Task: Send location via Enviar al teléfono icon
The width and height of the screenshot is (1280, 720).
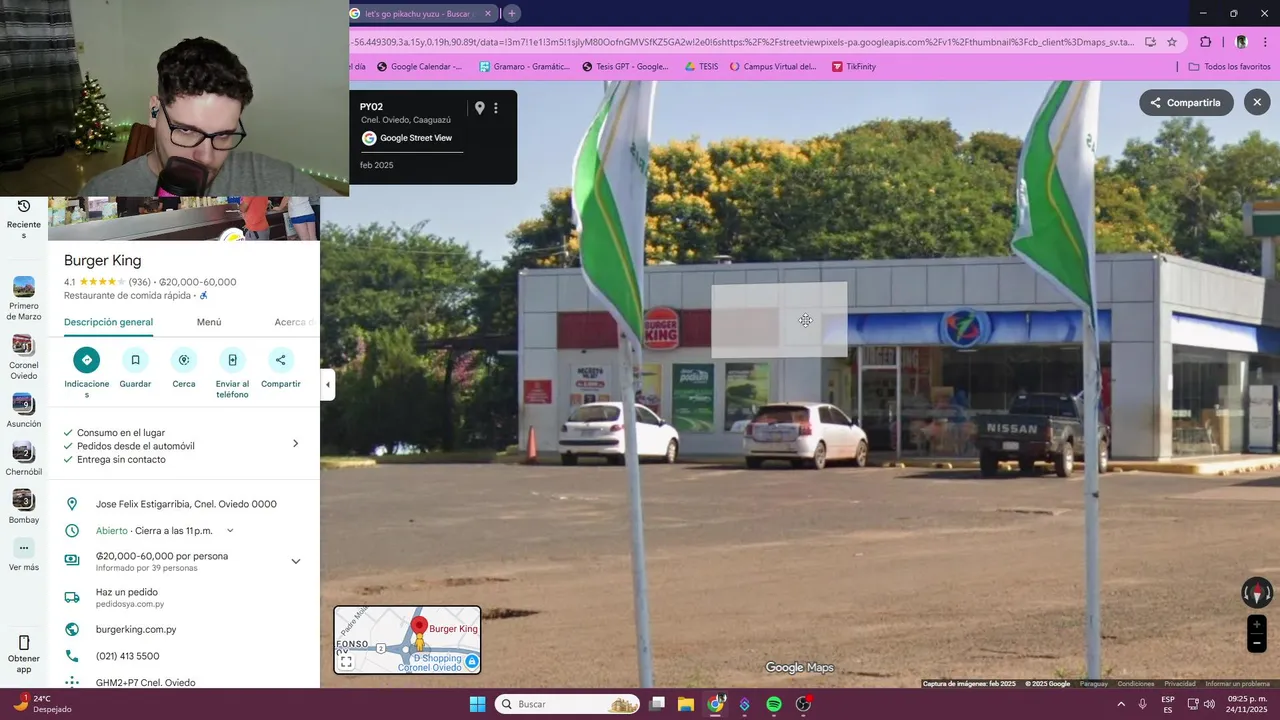Action: (232, 360)
